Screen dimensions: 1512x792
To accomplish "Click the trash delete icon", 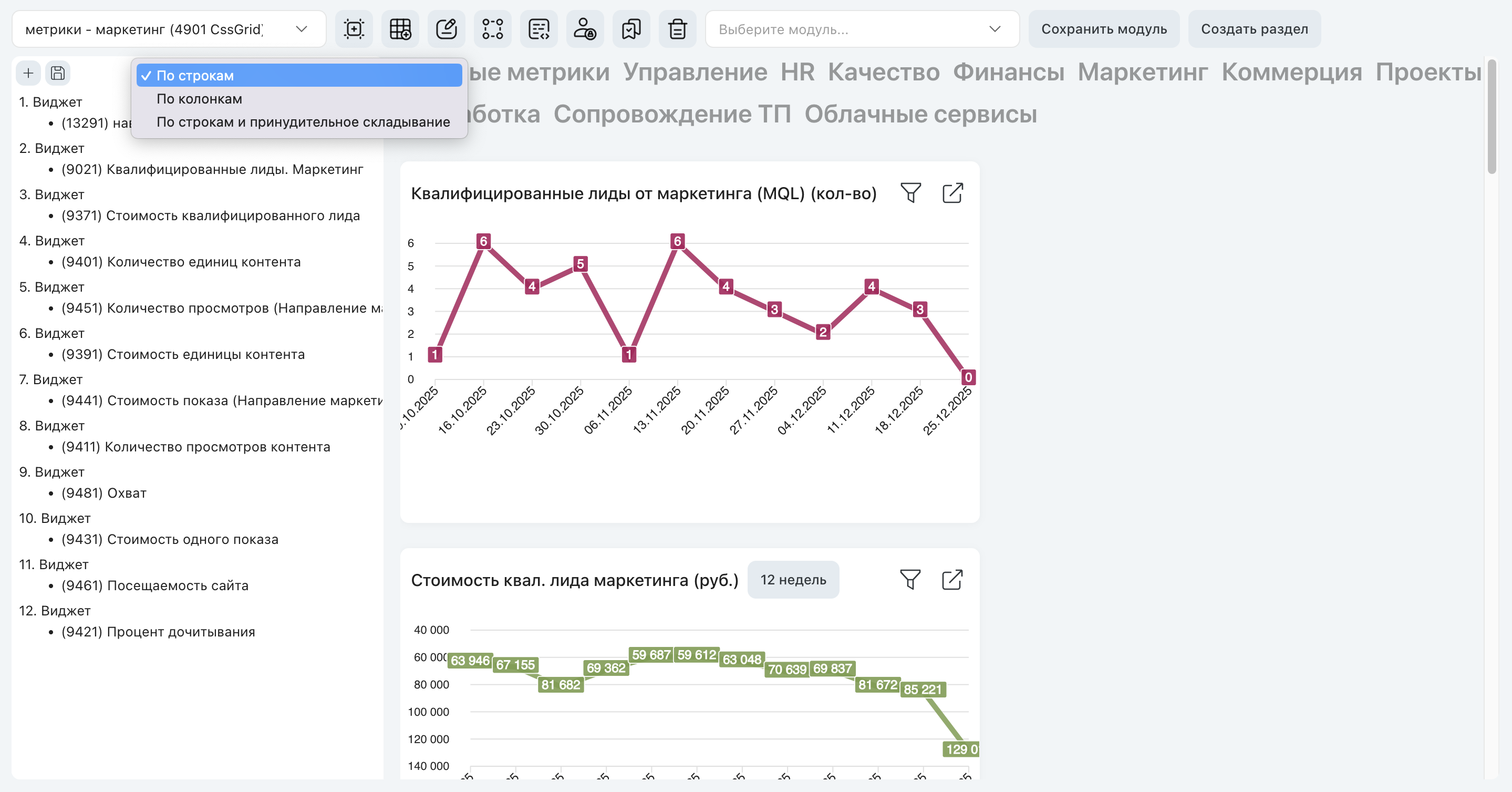I will (x=677, y=29).
